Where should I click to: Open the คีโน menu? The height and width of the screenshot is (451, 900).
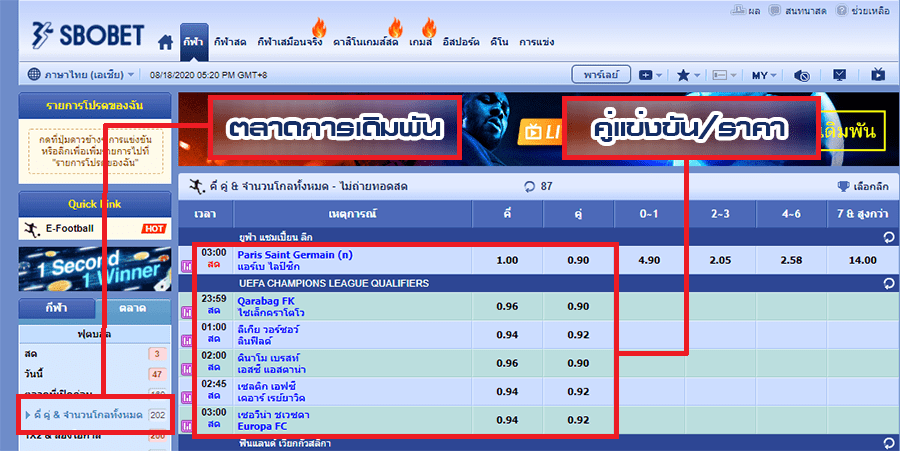point(499,42)
